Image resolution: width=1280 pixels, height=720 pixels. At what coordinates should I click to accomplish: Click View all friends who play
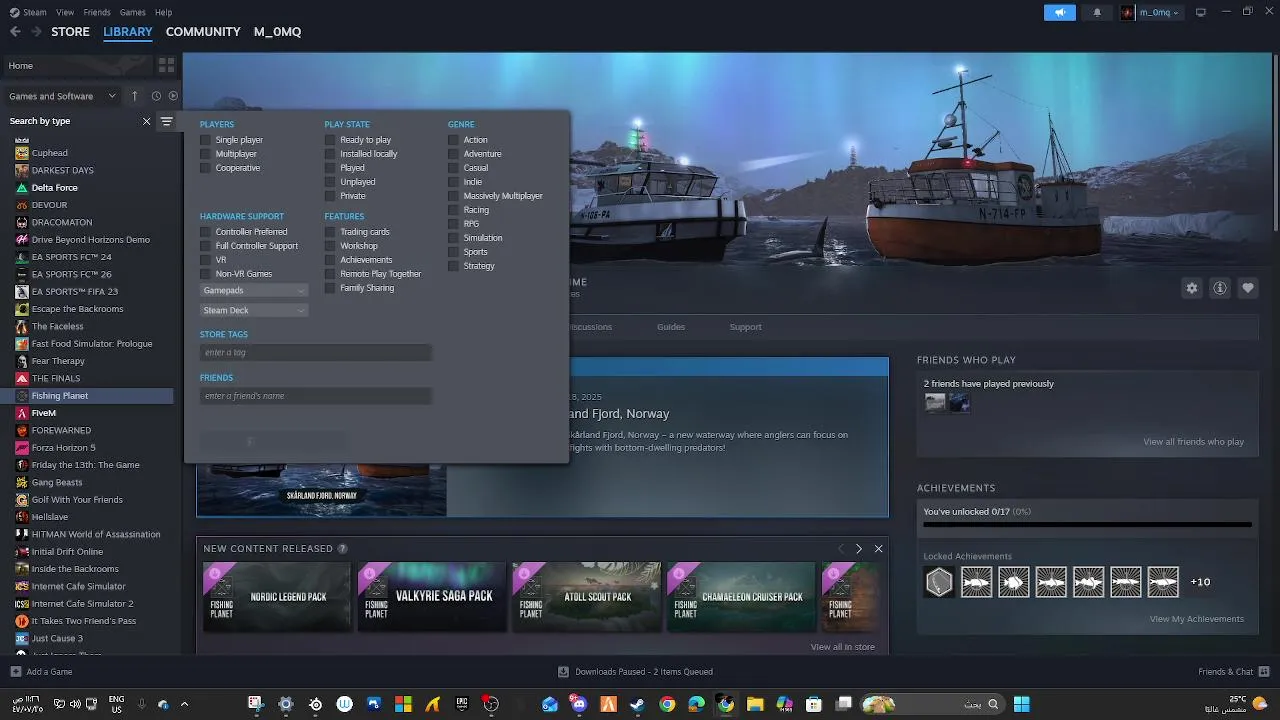(1193, 442)
